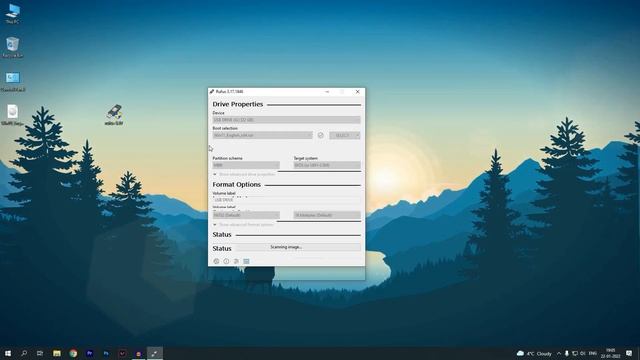Open Google Chrome from the taskbar

point(73,353)
